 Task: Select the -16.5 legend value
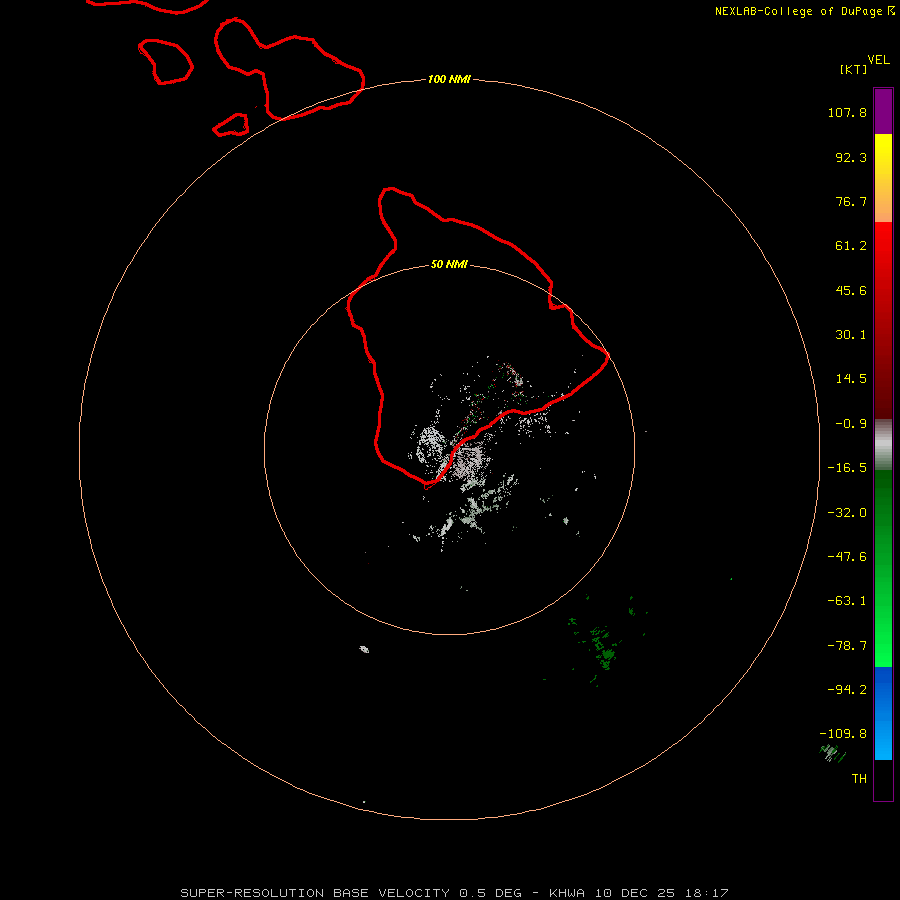pyautogui.click(x=847, y=468)
